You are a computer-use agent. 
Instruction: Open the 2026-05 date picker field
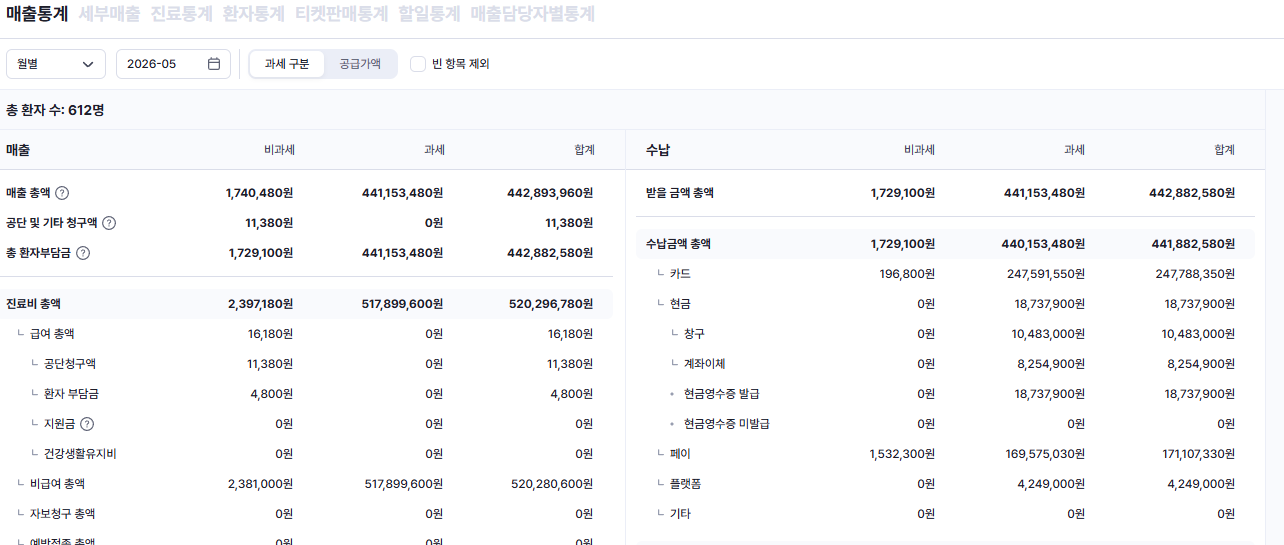click(x=173, y=64)
